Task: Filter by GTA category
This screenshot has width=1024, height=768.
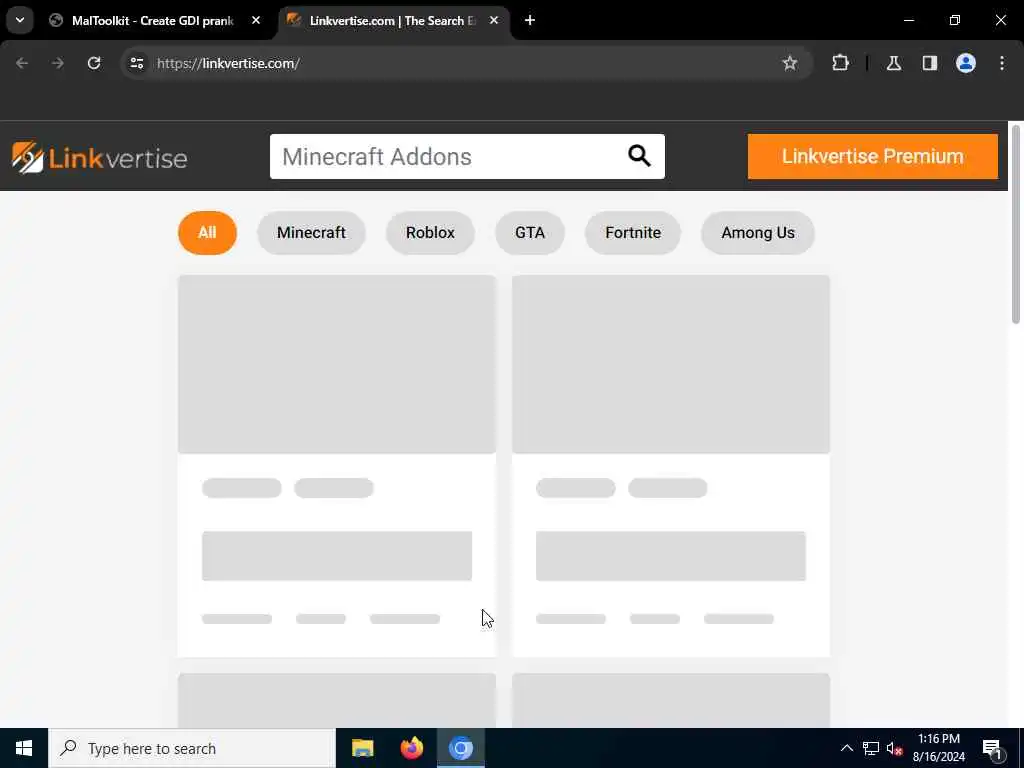Action: click(x=530, y=232)
